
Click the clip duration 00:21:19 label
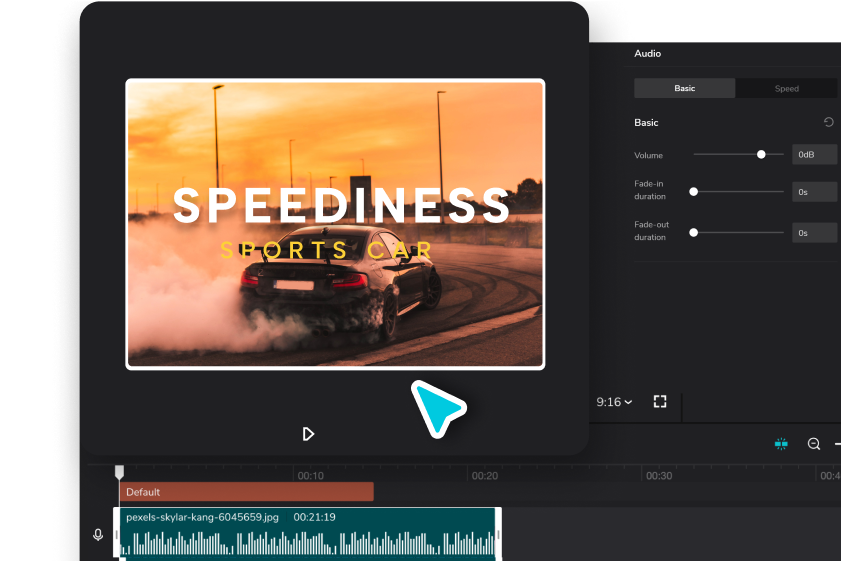[314, 517]
